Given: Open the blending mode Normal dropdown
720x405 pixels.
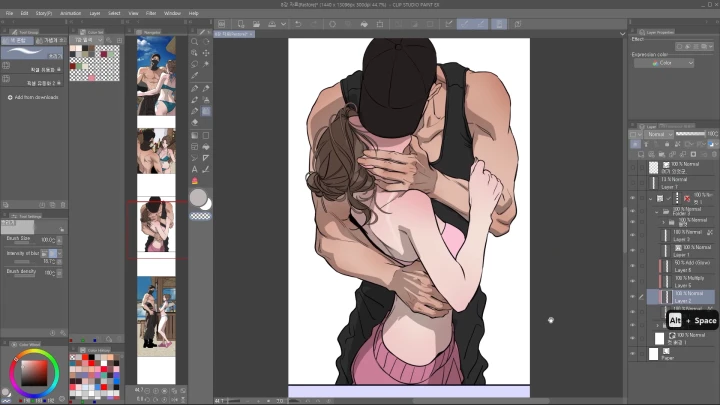Looking at the screenshot, I should tap(659, 134).
